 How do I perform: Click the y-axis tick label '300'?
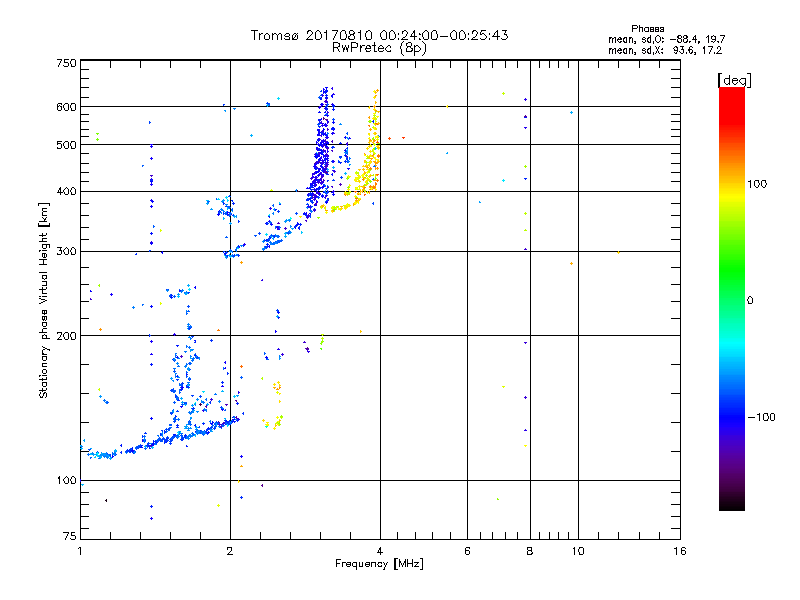(x=66, y=252)
